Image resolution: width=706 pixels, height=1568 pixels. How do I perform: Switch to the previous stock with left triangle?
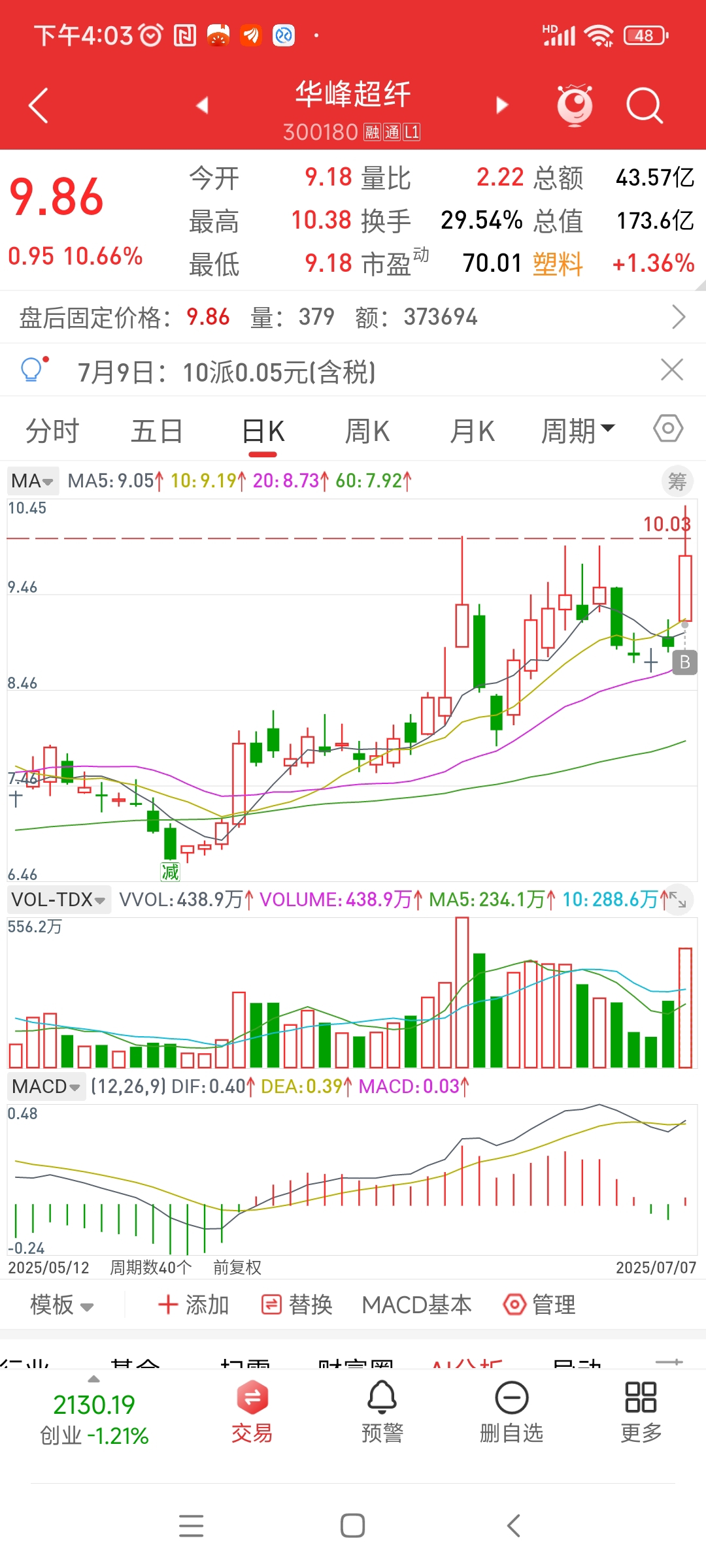(202, 105)
